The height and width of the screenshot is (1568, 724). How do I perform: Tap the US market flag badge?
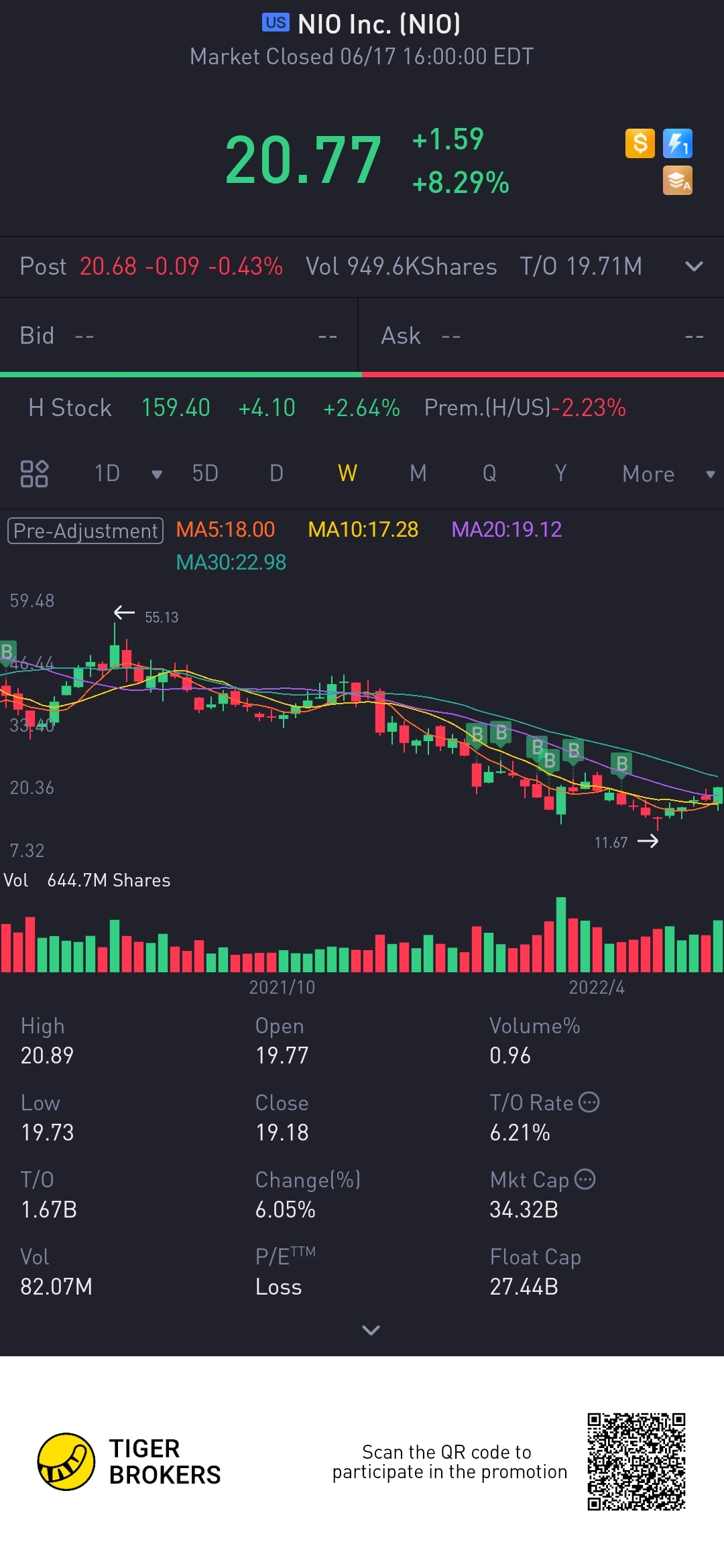click(x=276, y=23)
